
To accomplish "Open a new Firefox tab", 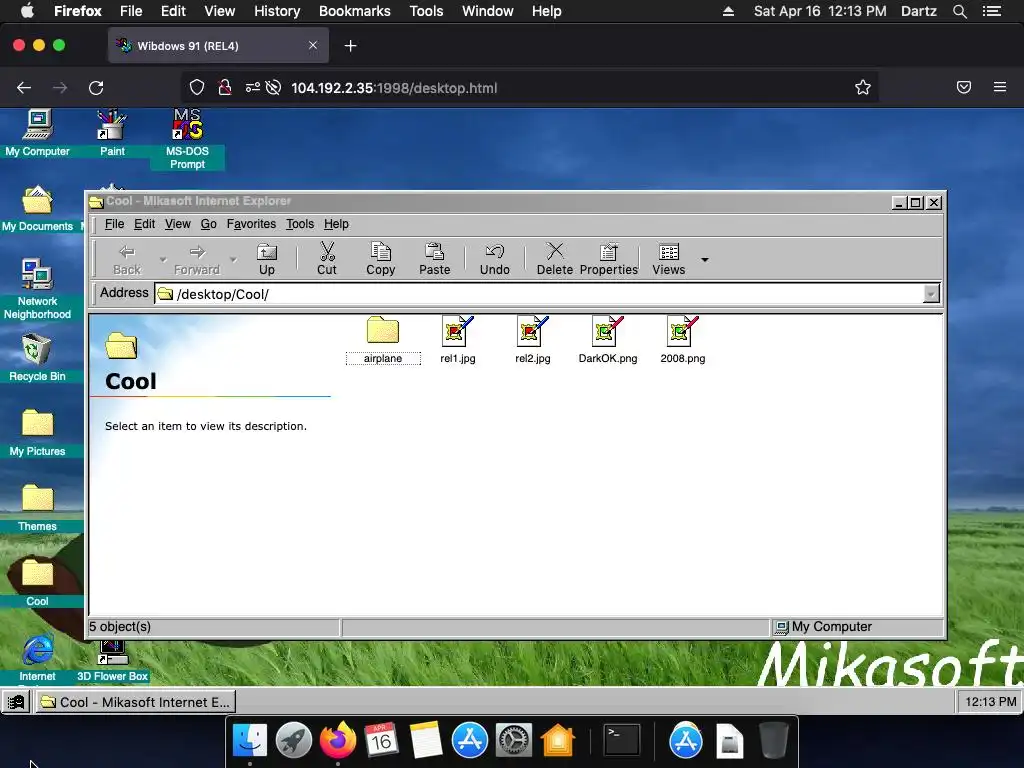I will [x=351, y=46].
